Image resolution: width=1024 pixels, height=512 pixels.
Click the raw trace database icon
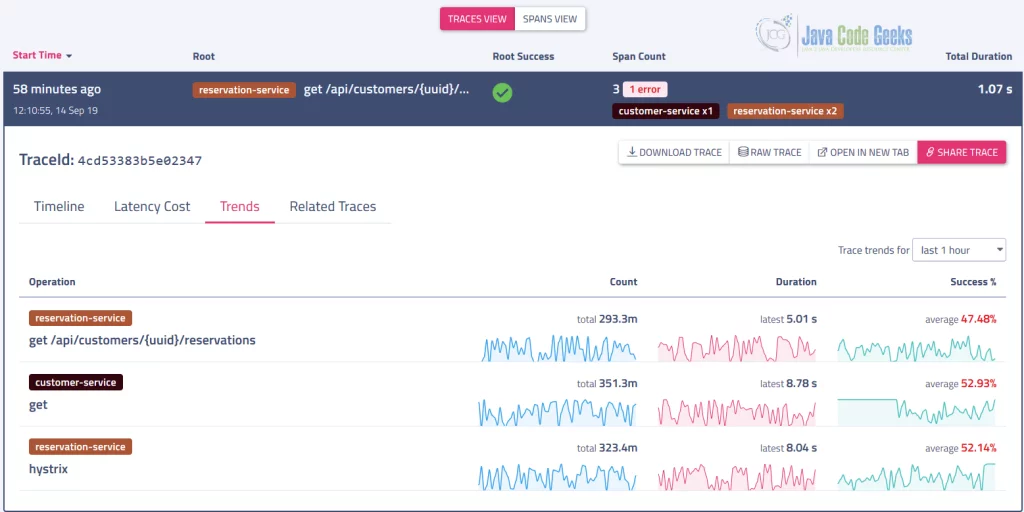743,152
